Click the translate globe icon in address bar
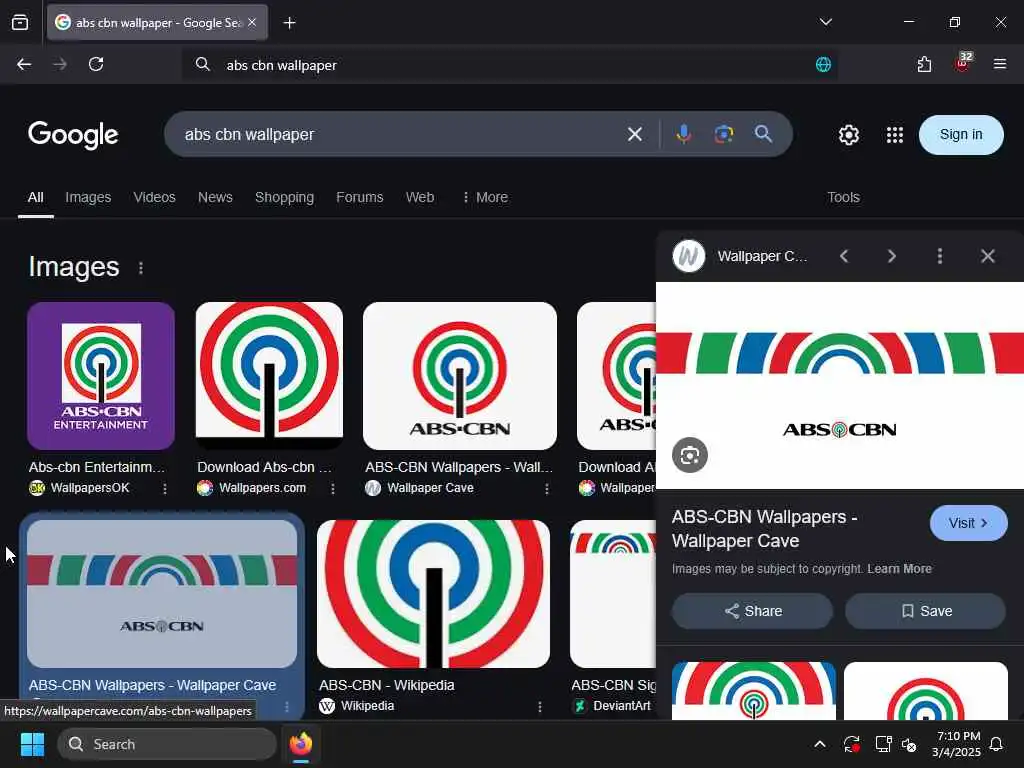Screen dimensions: 1024x768 tap(823, 64)
